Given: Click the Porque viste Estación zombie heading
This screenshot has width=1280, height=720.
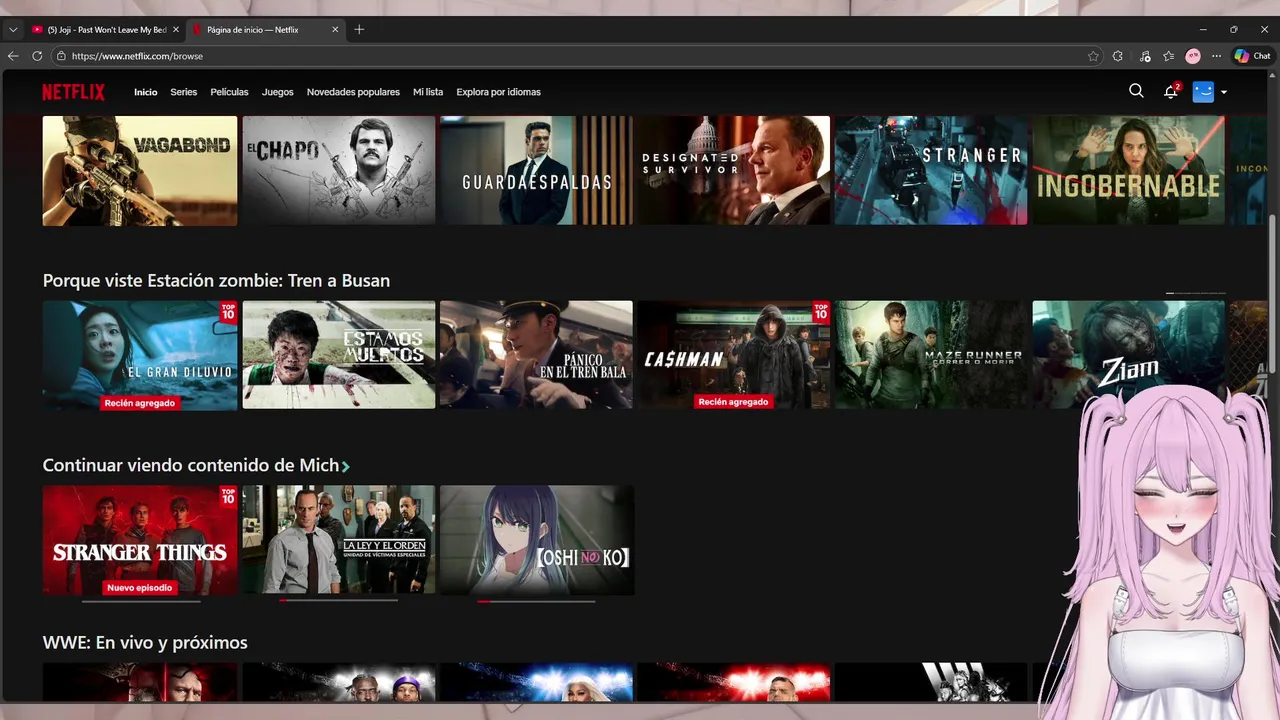Looking at the screenshot, I should pyautogui.click(x=216, y=281).
